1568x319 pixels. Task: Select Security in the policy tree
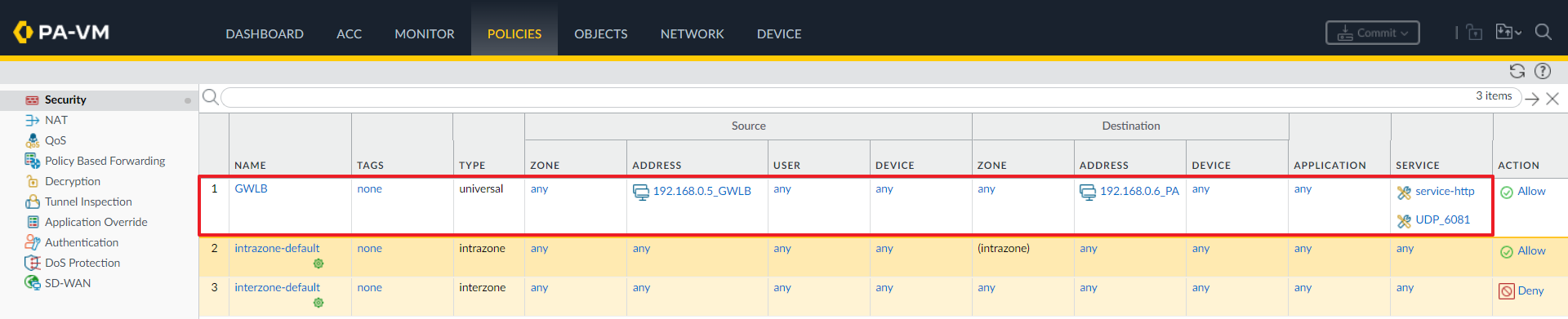[65, 100]
